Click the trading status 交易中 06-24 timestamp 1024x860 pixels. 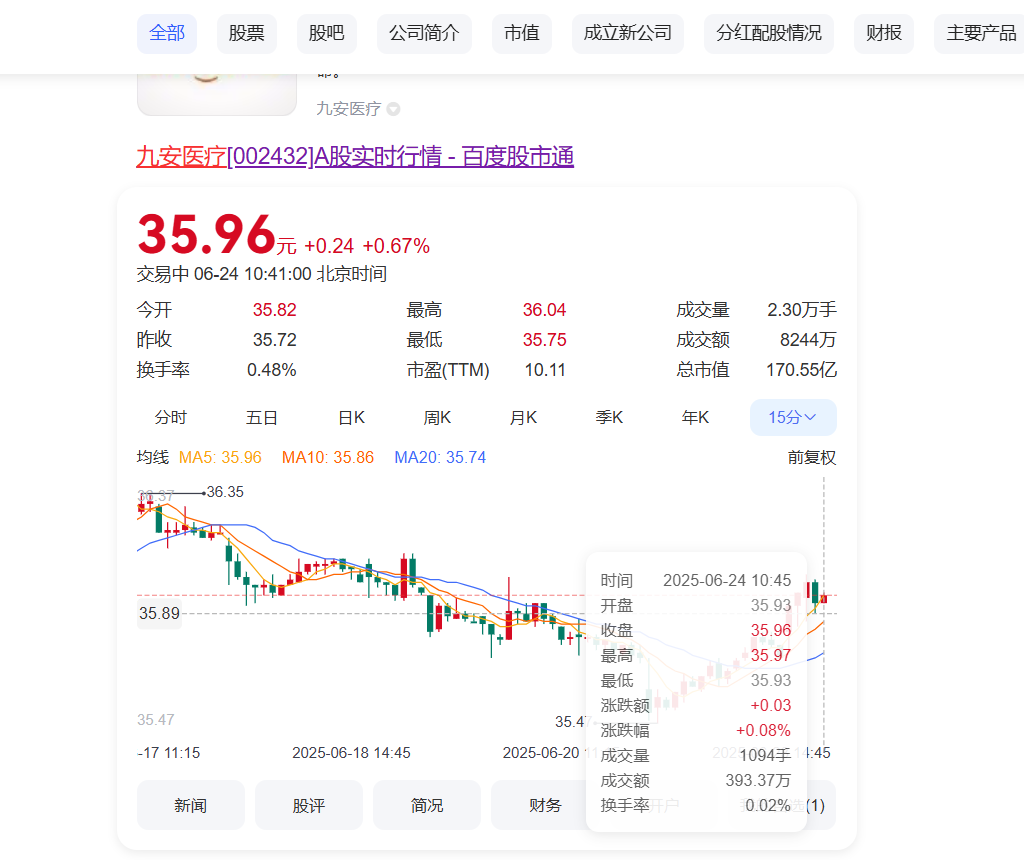click(x=262, y=274)
